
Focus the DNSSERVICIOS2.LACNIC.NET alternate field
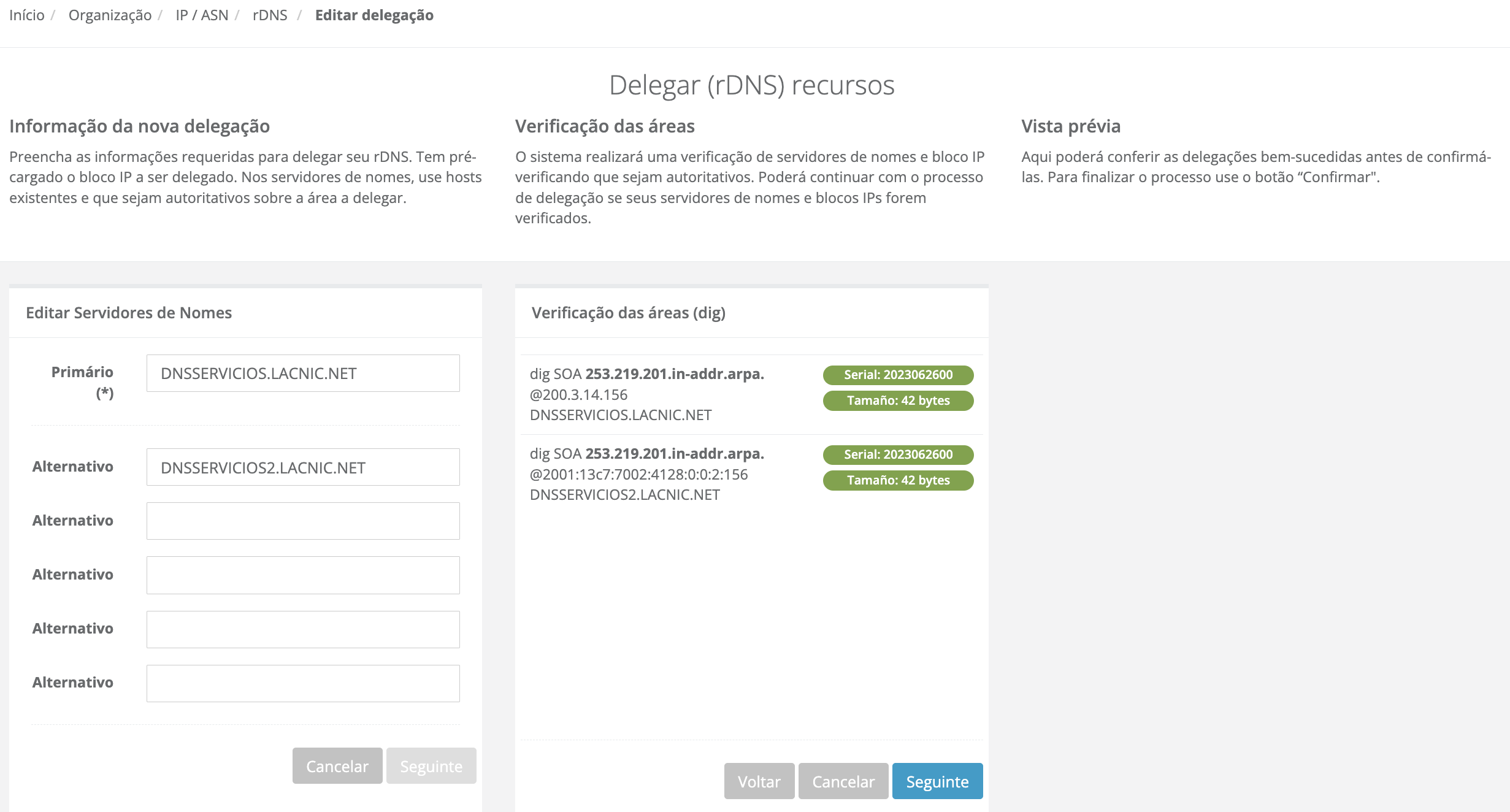pos(303,467)
